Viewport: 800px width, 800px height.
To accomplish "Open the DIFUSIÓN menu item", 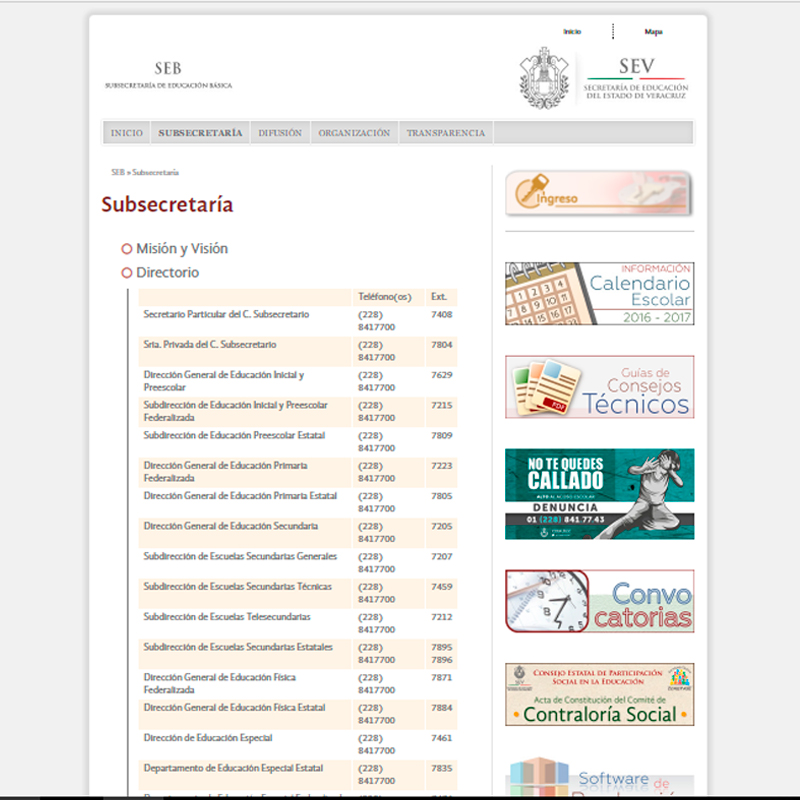I will 280,133.
